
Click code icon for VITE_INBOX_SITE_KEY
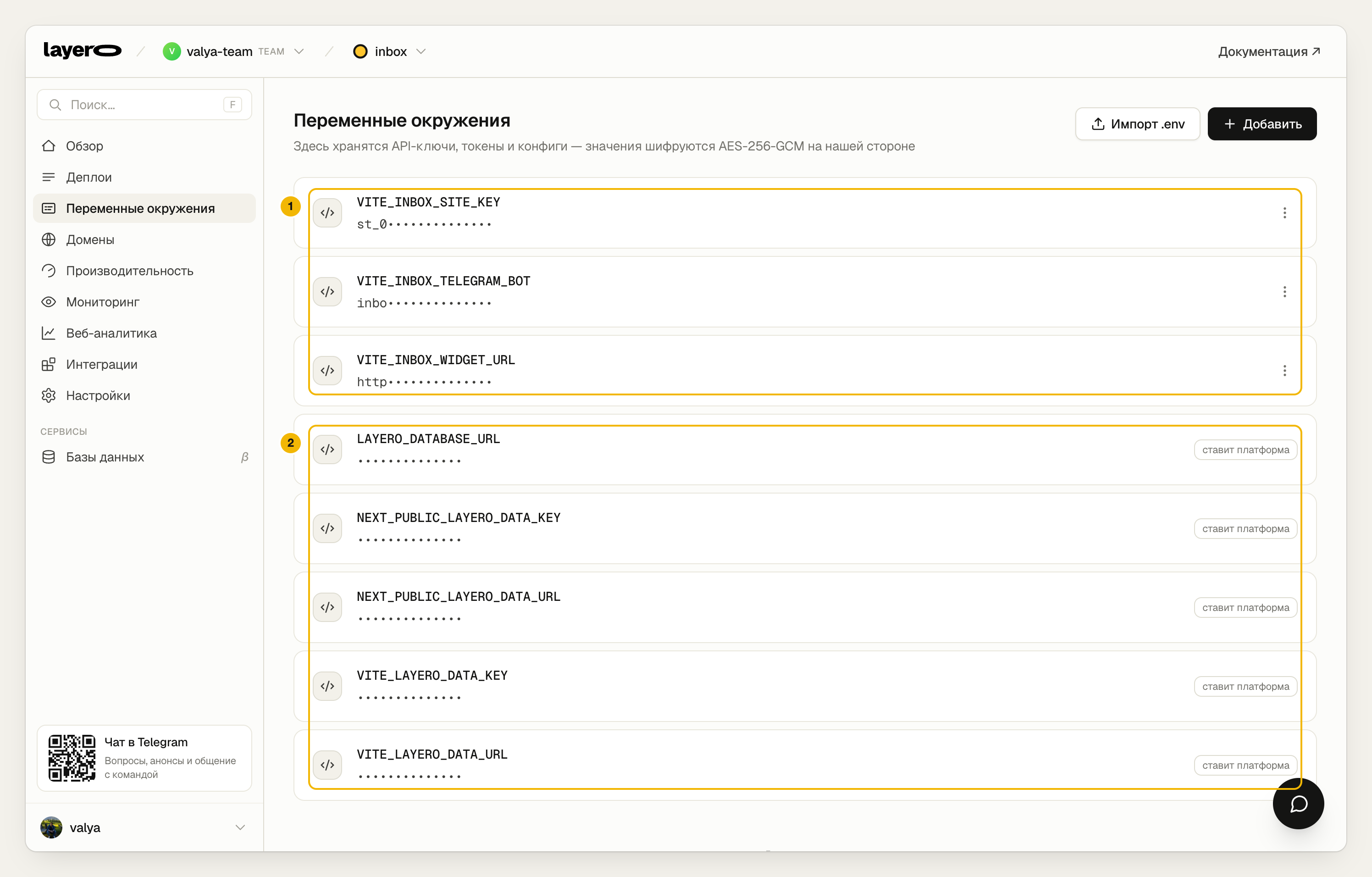click(x=327, y=212)
